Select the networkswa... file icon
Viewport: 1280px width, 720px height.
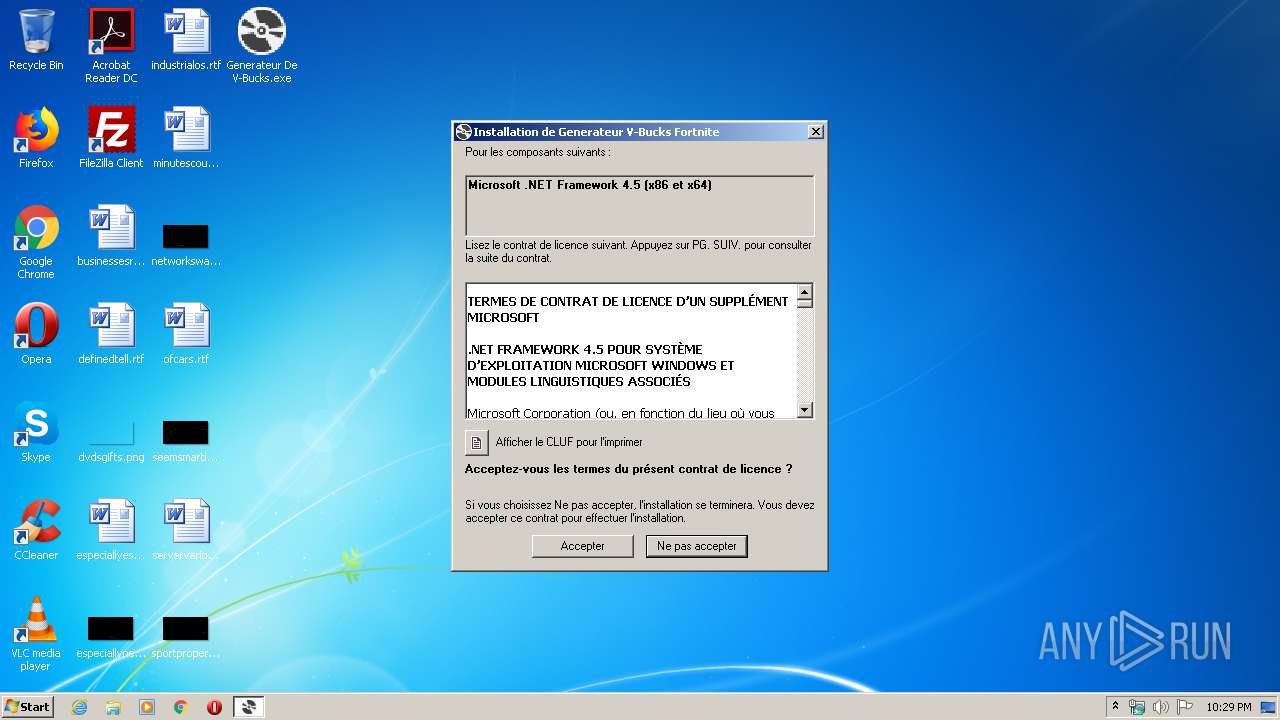coord(186,244)
